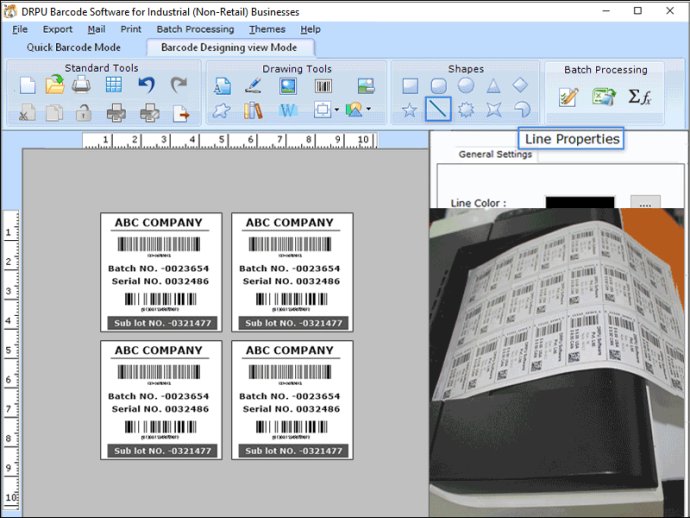Open the Help menu
The height and width of the screenshot is (518, 690).
310,29
